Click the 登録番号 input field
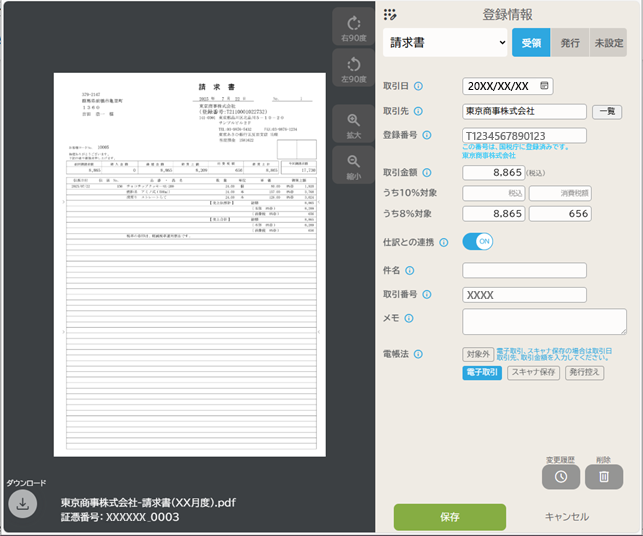 (524, 136)
